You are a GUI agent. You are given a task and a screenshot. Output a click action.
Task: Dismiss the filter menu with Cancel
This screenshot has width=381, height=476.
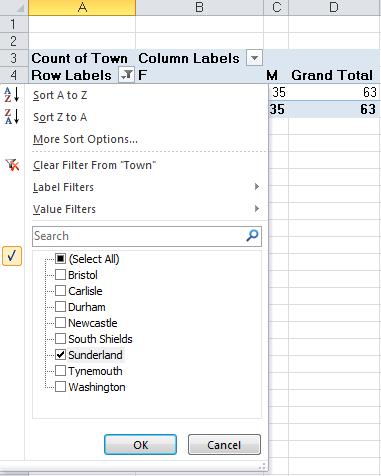point(224,445)
